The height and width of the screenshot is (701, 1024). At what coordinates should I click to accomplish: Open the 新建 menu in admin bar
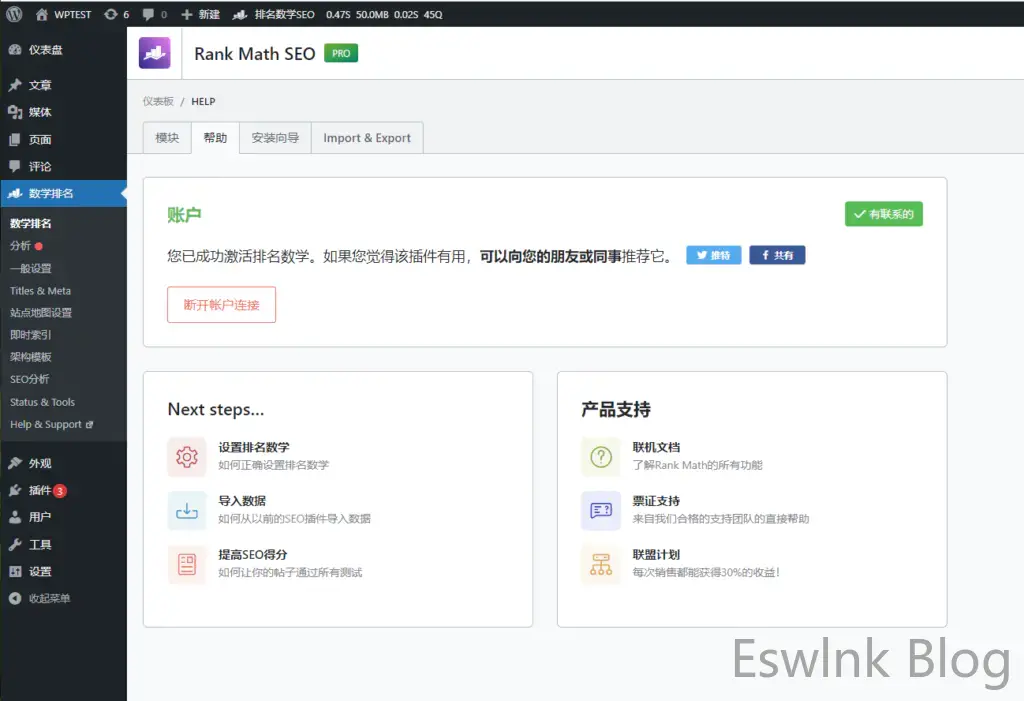(x=200, y=15)
